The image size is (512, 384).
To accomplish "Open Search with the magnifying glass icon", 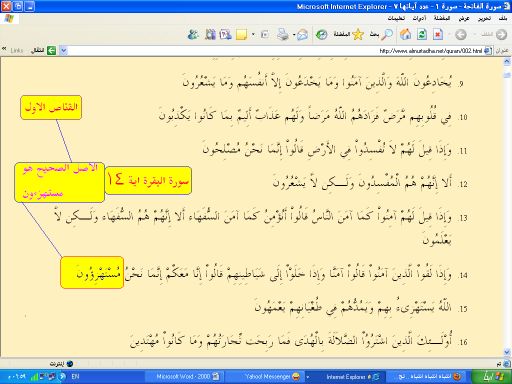I will [x=387, y=34].
